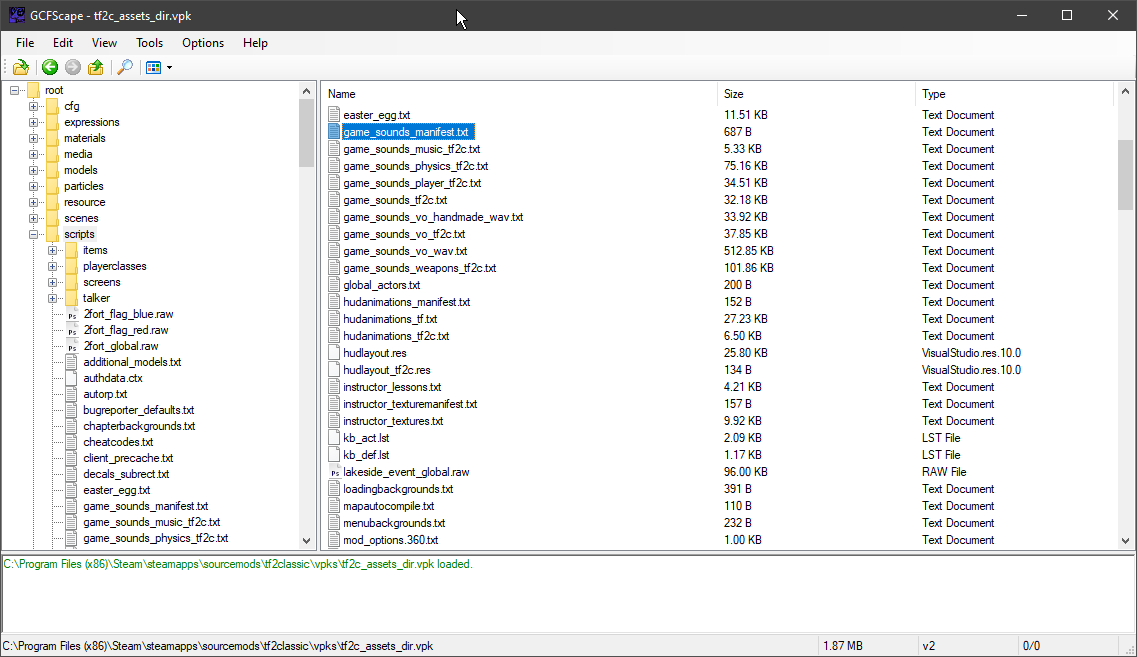Screen dimensions: 1137x657
Task: Click the file list scroll up arrow
Action: click(x=1125, y=91)
